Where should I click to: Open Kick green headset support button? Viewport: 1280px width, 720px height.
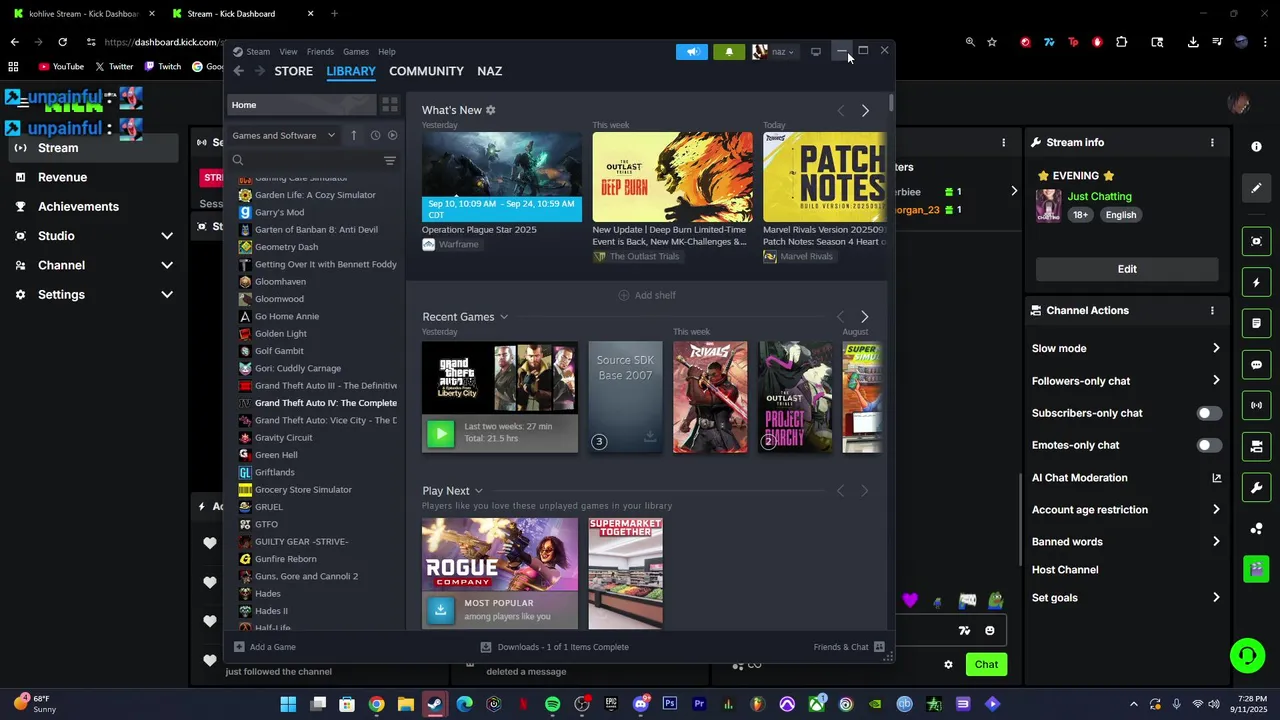pyautogui.click(x=1247, y=656)
